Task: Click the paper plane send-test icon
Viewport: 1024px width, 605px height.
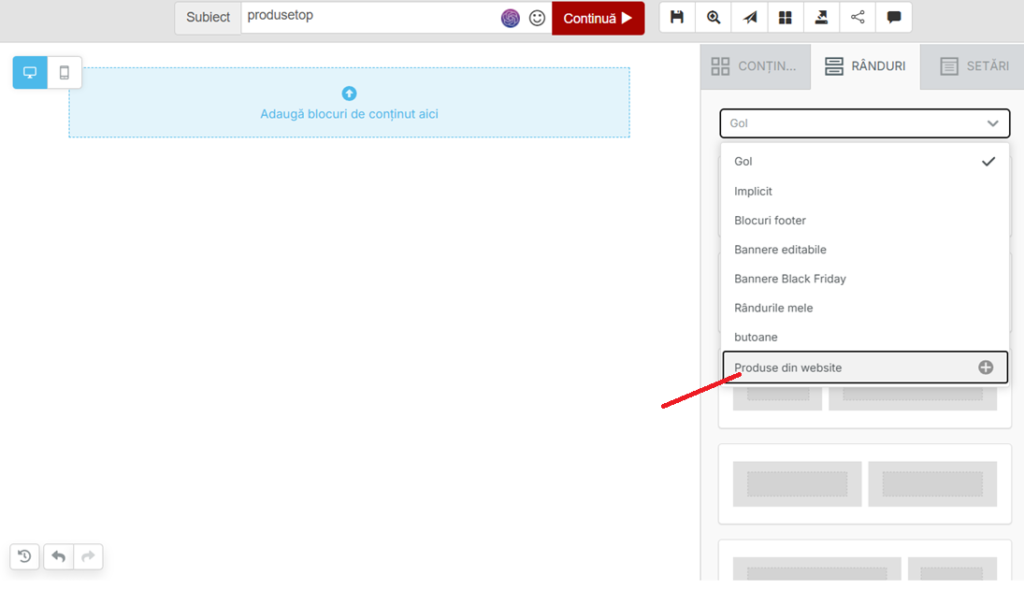Action: click(749, 17)
